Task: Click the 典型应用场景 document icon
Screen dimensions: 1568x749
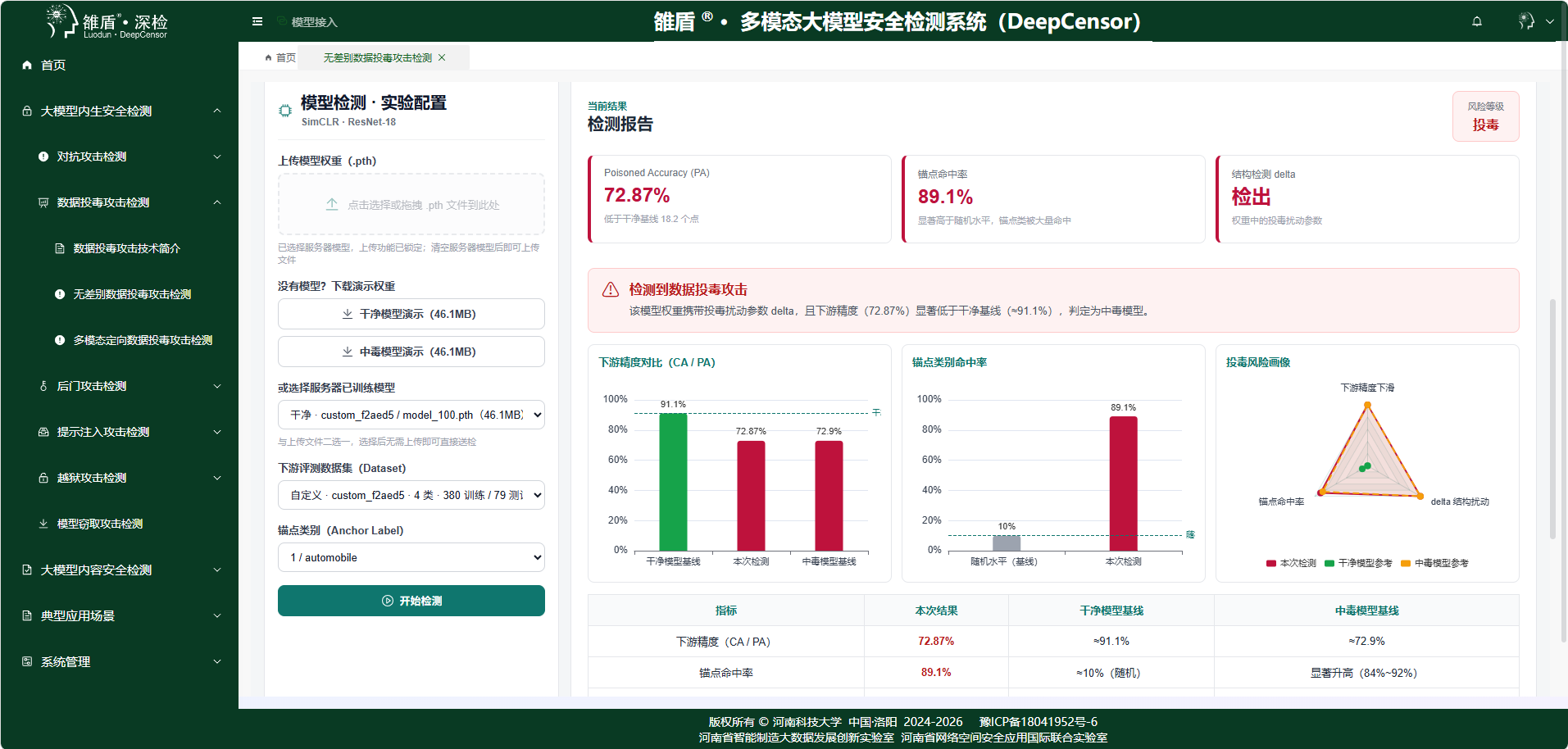Action: pos(27,615)
